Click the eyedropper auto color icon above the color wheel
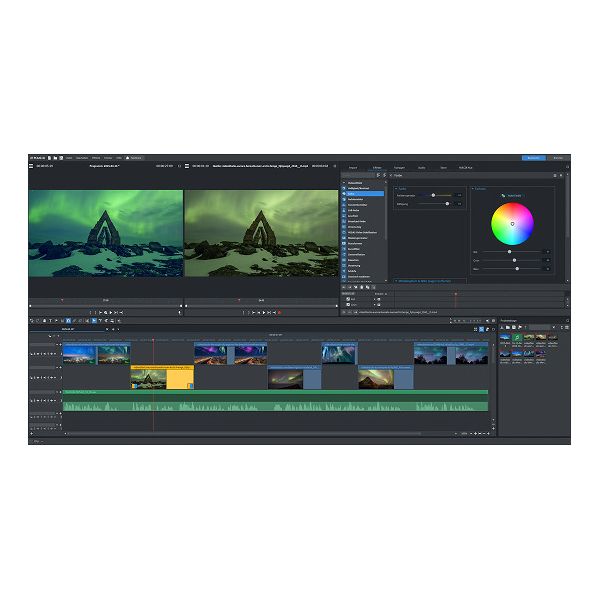This screenshot has height=600, width=600. click(x=503, y=196)
